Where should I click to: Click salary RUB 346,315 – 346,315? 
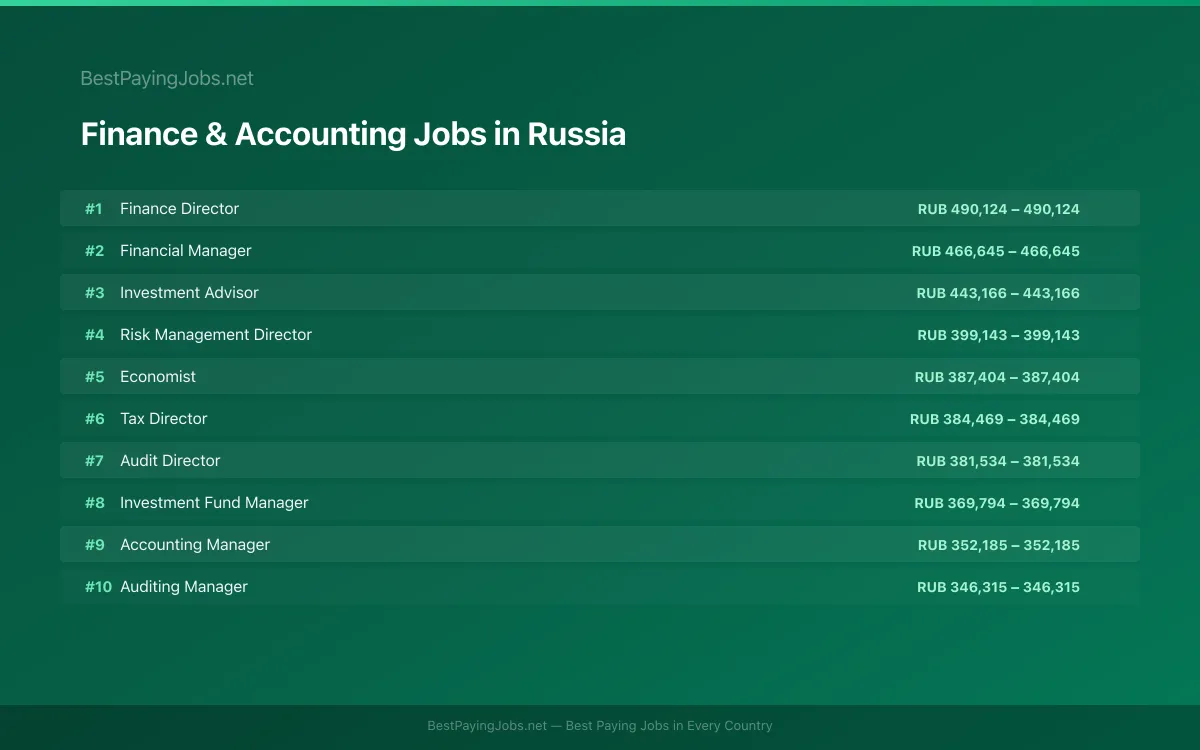click(x=998, y=587)
